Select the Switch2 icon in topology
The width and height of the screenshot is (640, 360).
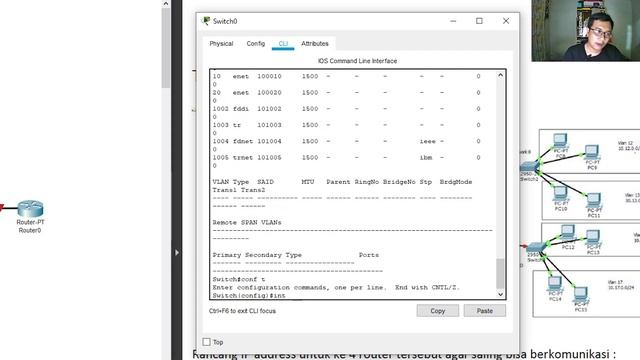[529, 167]
